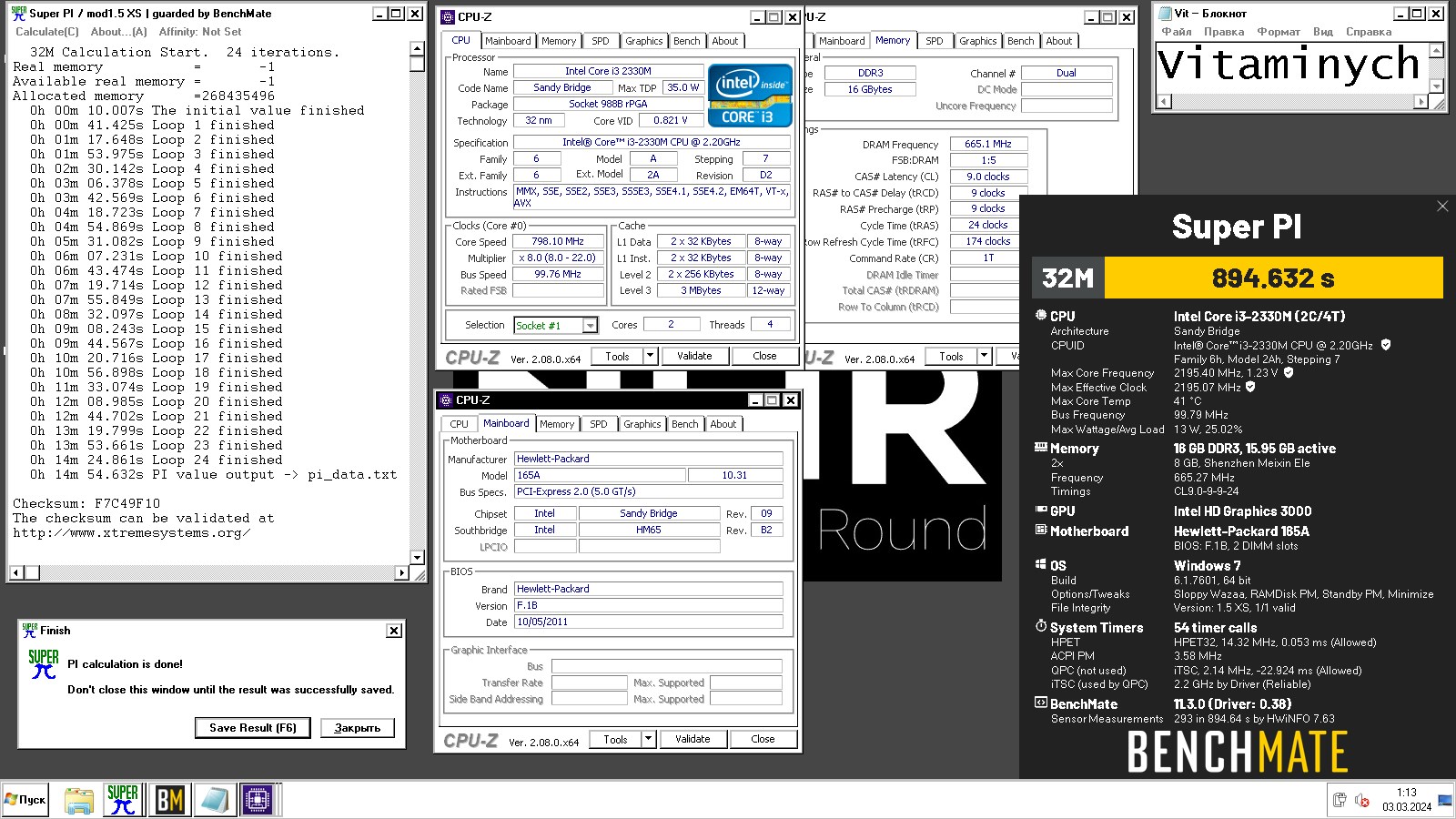Close the Finish dialog with X
The height and width of the screenshot is (819, 1456).
(x=394, y=631)
